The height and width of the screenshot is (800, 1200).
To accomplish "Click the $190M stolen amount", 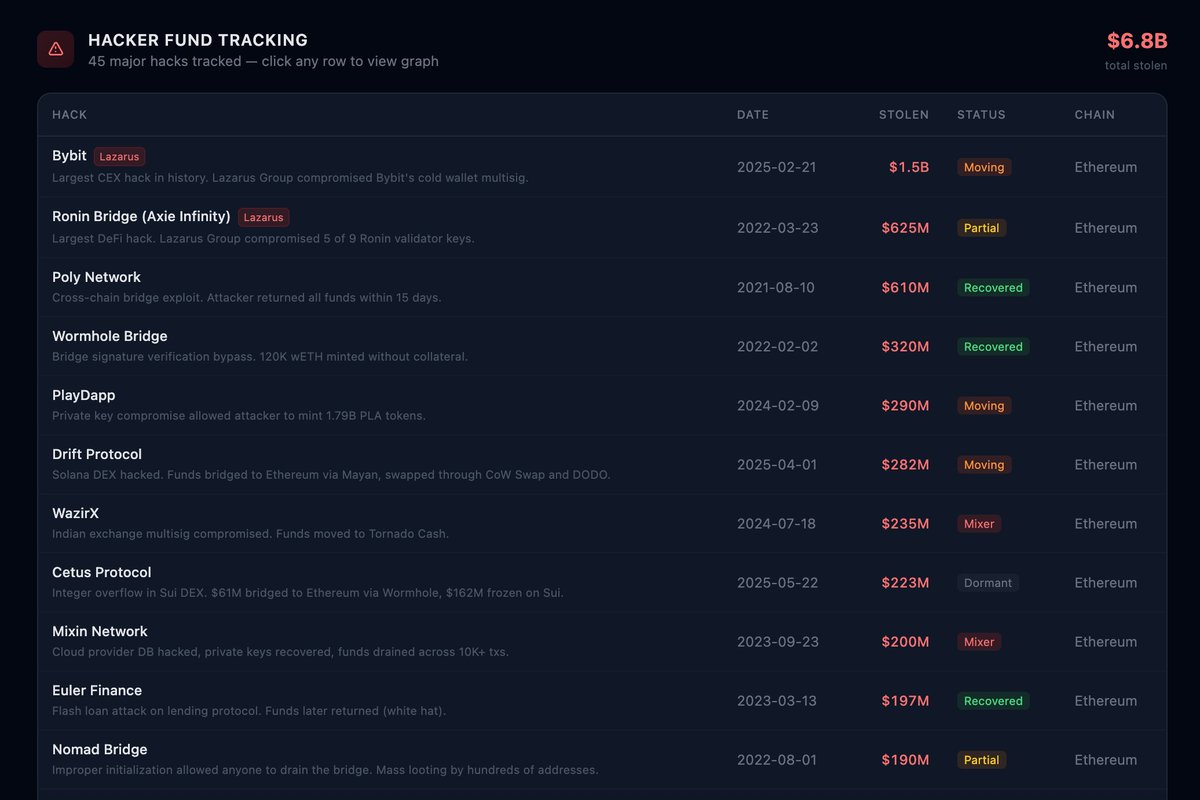I will pos(905,759).
